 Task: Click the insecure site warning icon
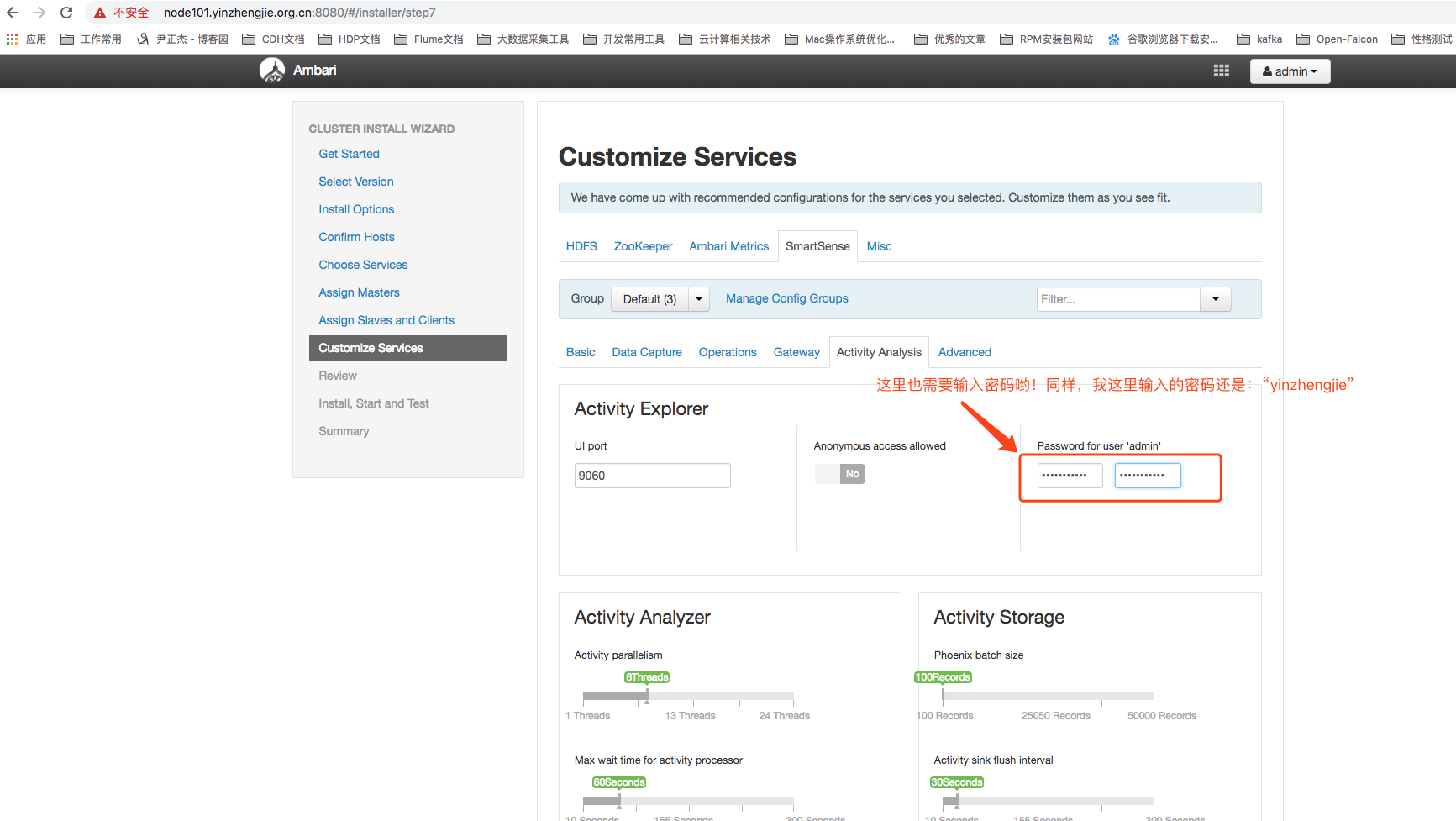tap(100, 13)
